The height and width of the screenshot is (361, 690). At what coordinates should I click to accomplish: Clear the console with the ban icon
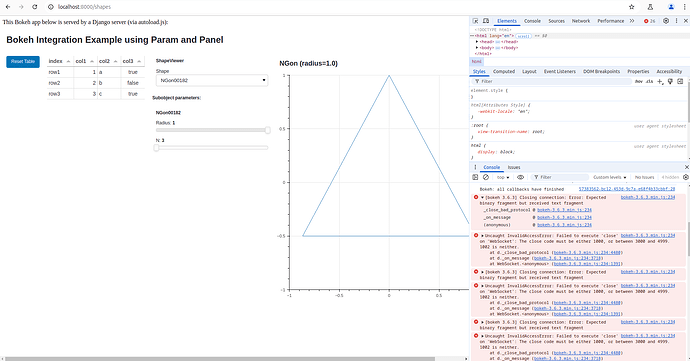(x=486, y=177)
